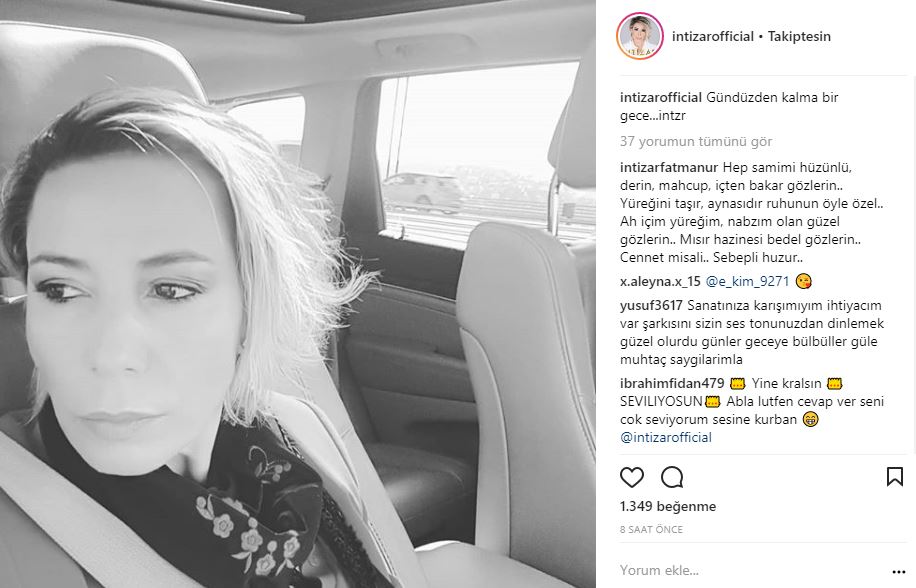Image resolution: width=916 pixels, height=588 pixels.
Task: Open the yusuf3617 commenter profile
Action: click(651, 305)
